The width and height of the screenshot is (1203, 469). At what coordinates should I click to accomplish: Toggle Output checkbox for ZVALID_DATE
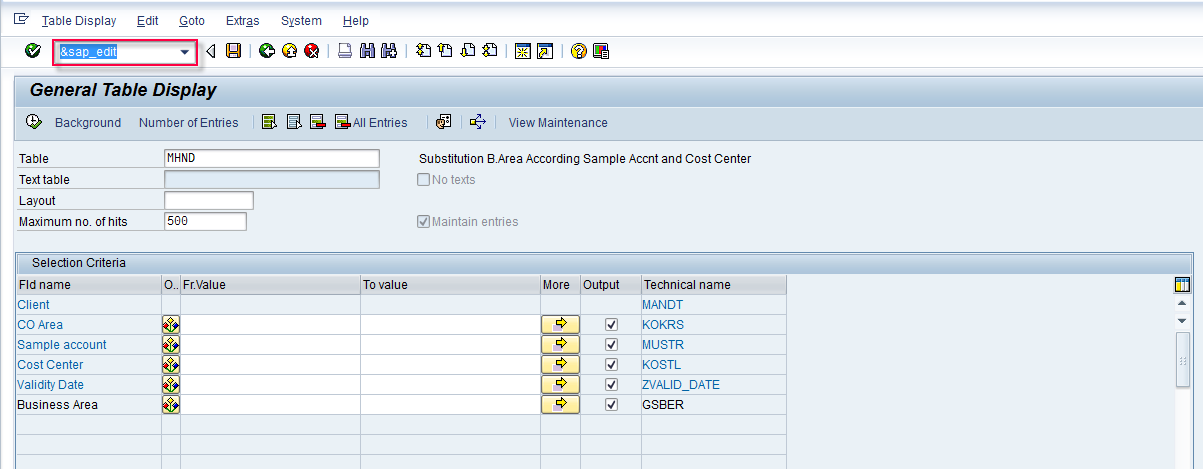611,385
